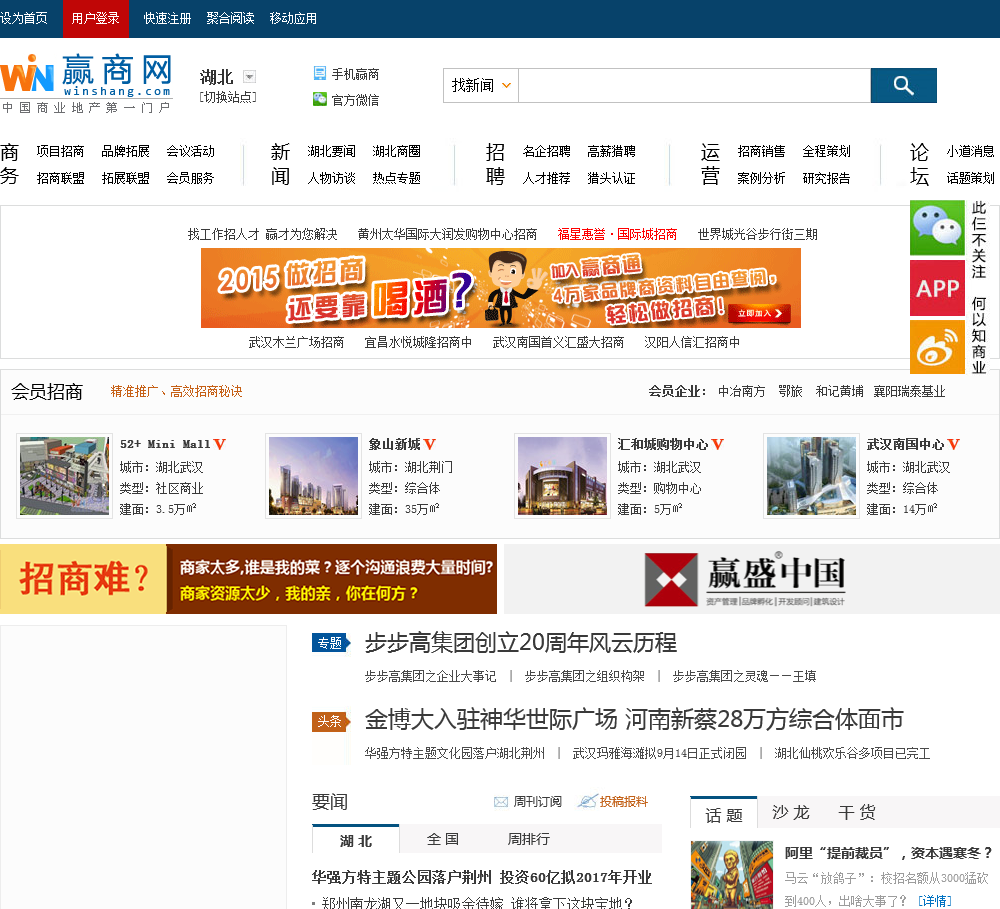This screenshot has width=1000, height=909.
Task: Open 人物访谈 navigation link
Action: tap(332, 178)
